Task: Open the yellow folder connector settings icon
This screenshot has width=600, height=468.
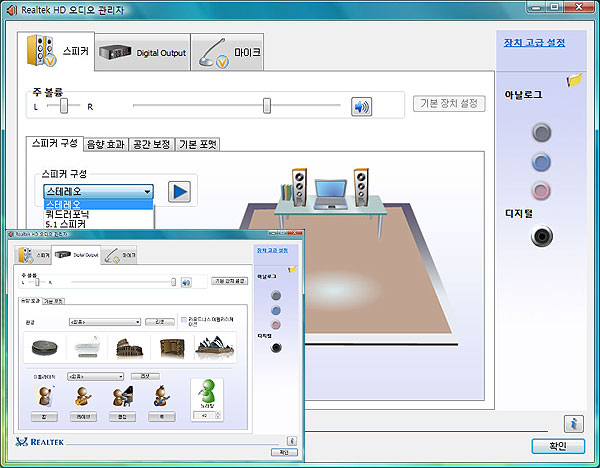Action: (x=574, y=79)
